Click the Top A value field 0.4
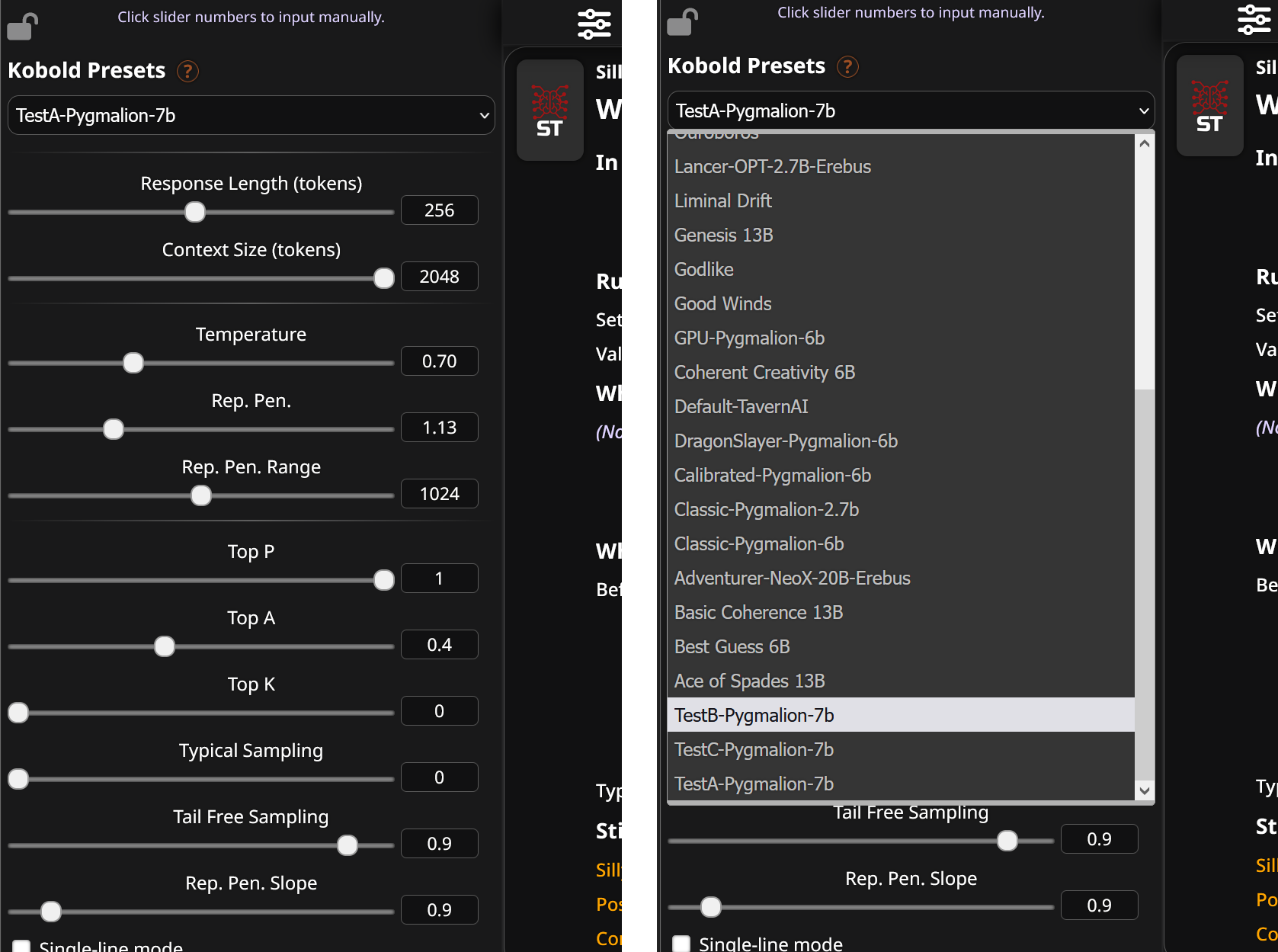 [x=440, y=645]
